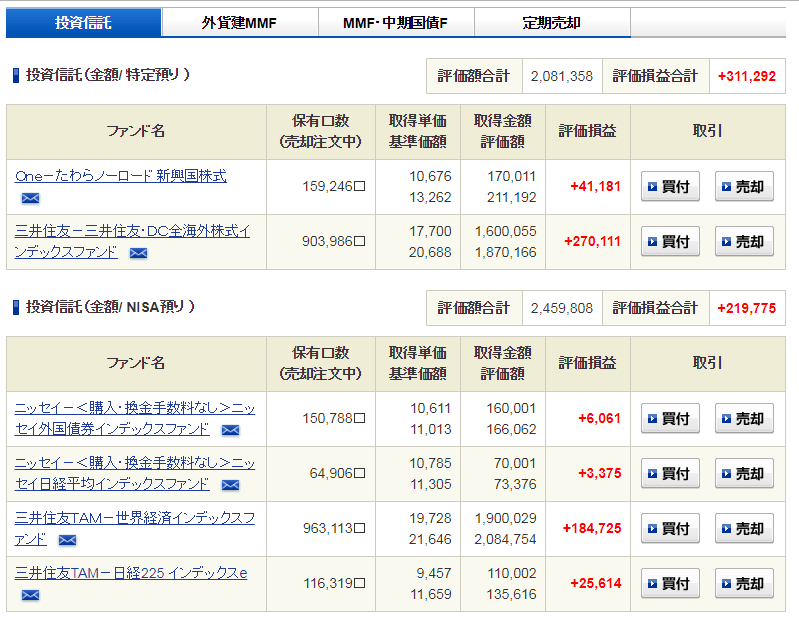
Task: Select the 特定預り total gain +311,292
Action: point(747,76)
